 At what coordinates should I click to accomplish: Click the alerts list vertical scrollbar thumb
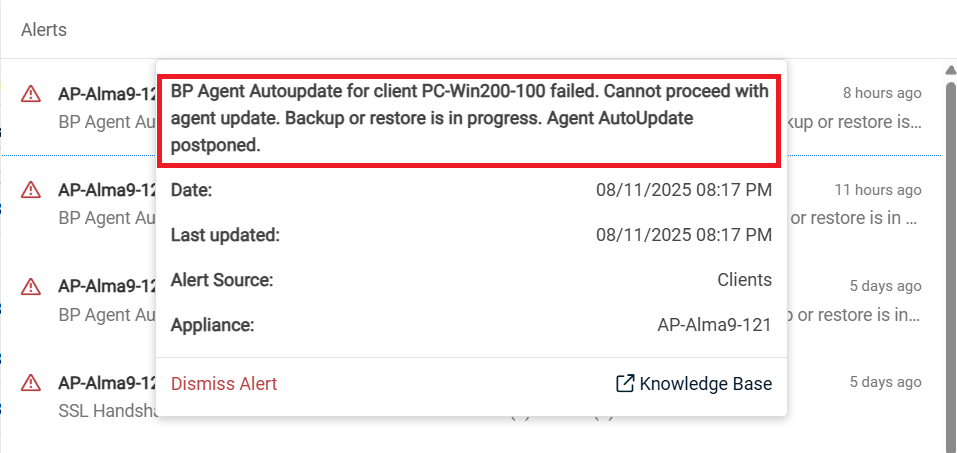[950, 260]
